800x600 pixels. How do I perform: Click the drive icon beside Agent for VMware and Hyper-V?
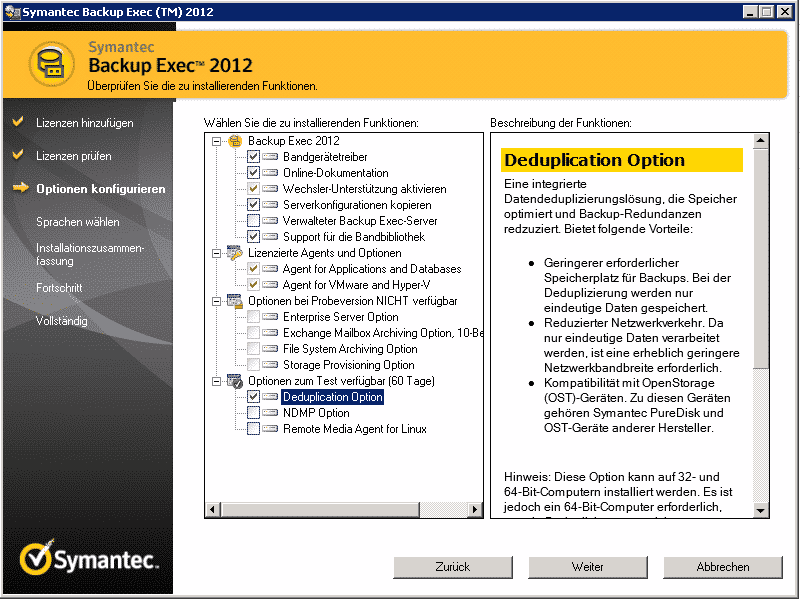pyautogui.click(x=270, y=285)
